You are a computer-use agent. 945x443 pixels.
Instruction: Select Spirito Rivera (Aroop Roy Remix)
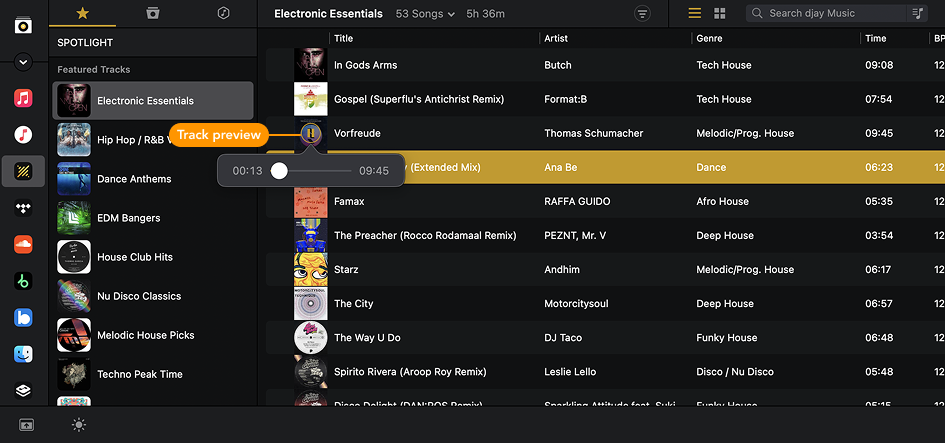[x=410, y=372]
